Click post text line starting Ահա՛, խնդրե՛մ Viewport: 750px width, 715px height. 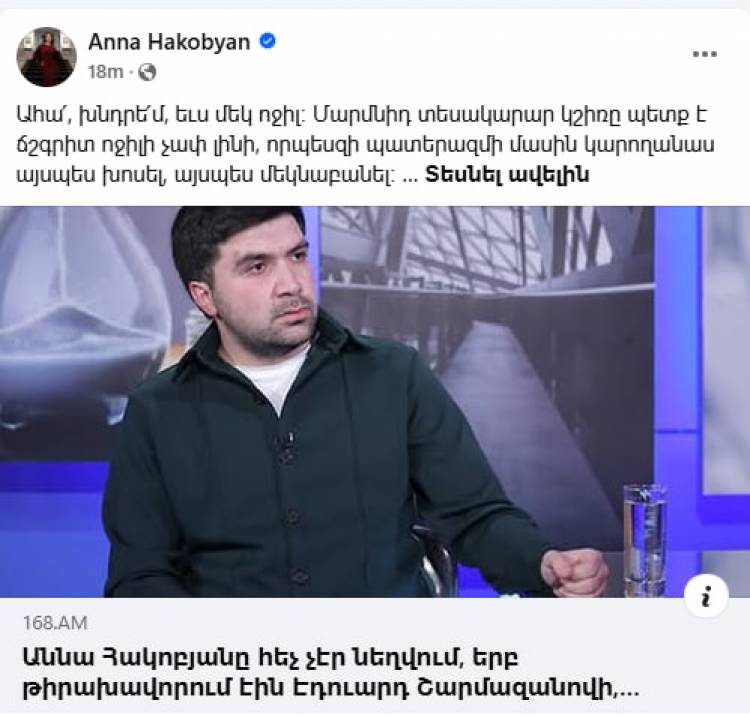coord(361,116)
